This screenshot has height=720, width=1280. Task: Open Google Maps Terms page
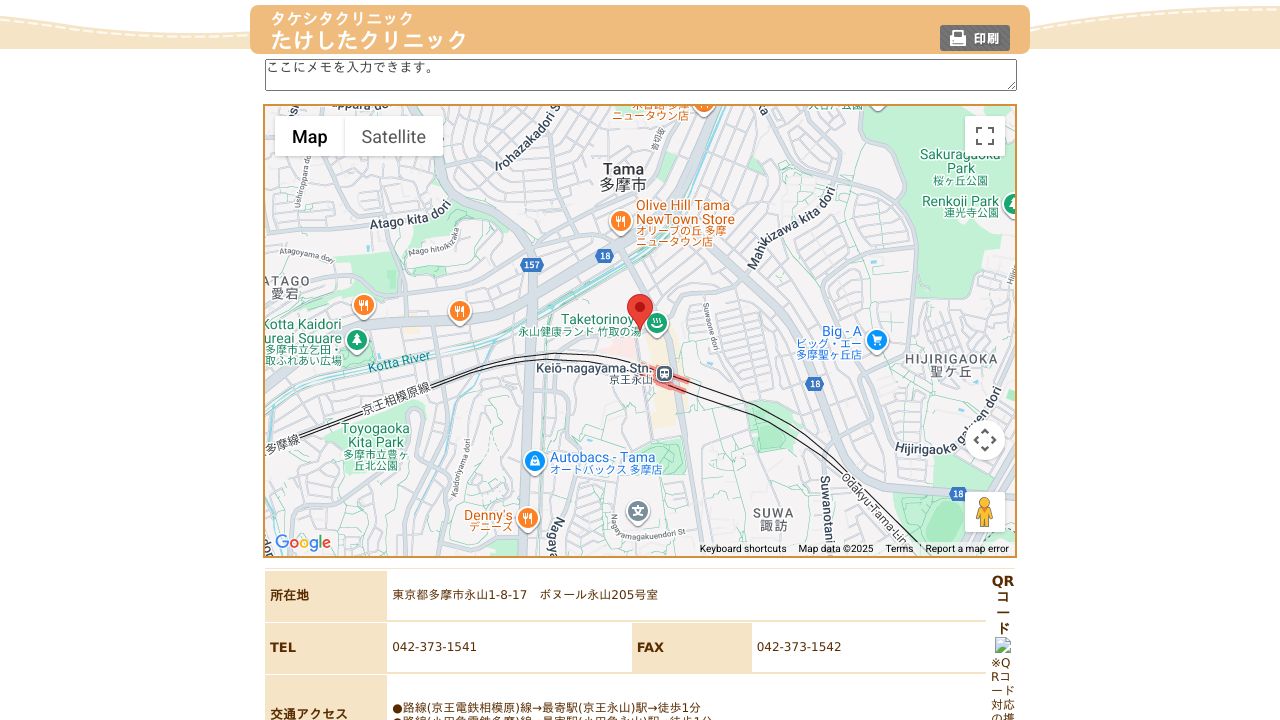[x=898, y=549]
